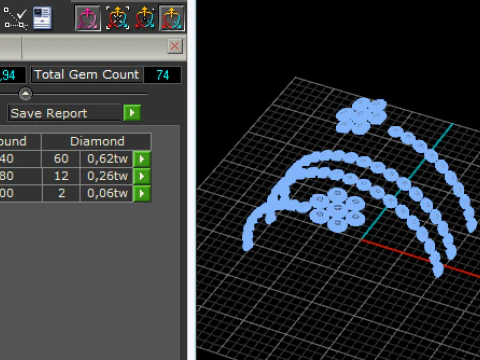
Task: Click the Diamond column header
Action: coord(97,141)
